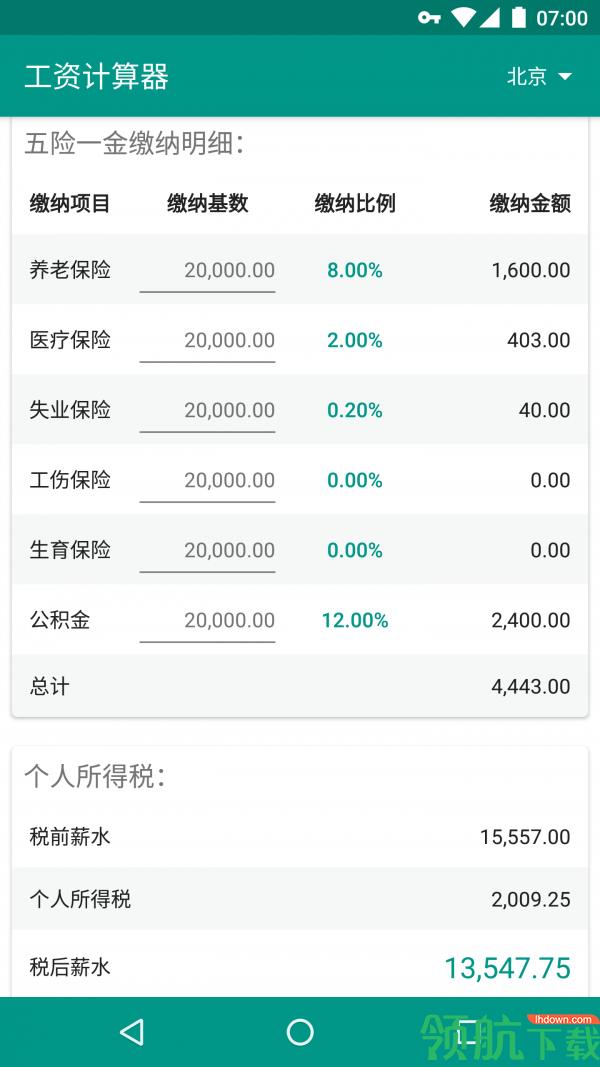
Task: Expand the city selector arrow
Action: coord(564,77)
